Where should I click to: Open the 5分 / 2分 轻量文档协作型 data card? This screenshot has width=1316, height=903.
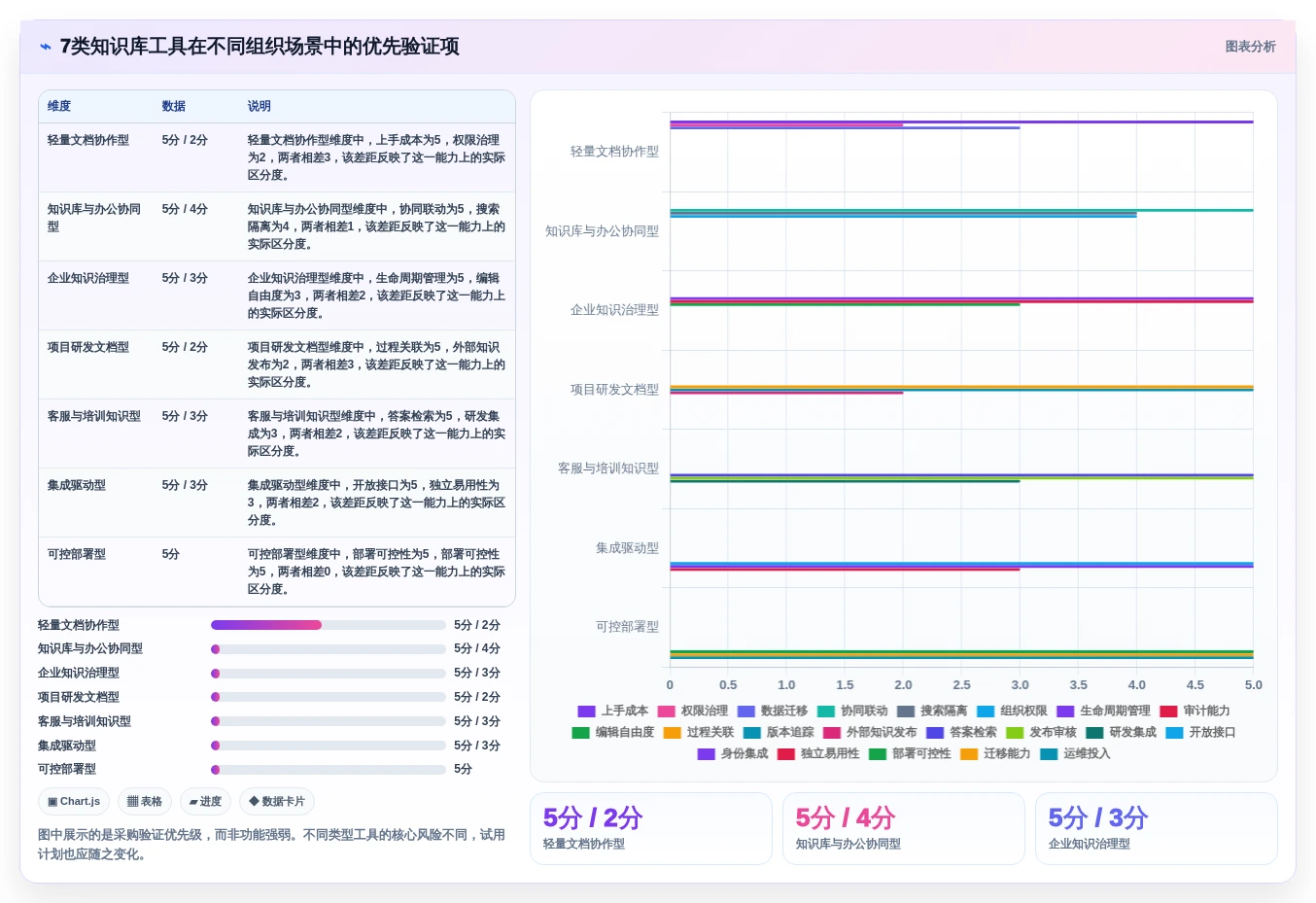[x=651, y=828]
